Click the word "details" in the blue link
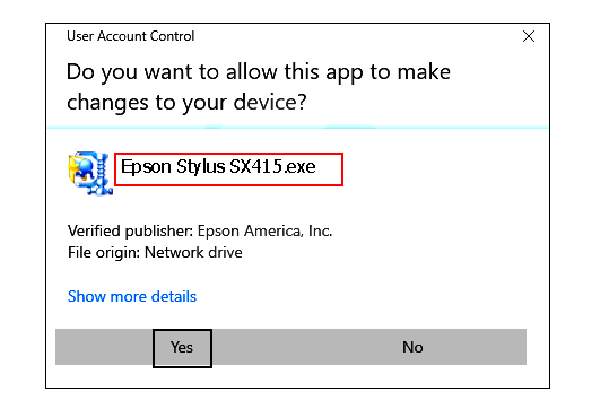The height and width of the screenshot is (400, 600). click(174, 297)
